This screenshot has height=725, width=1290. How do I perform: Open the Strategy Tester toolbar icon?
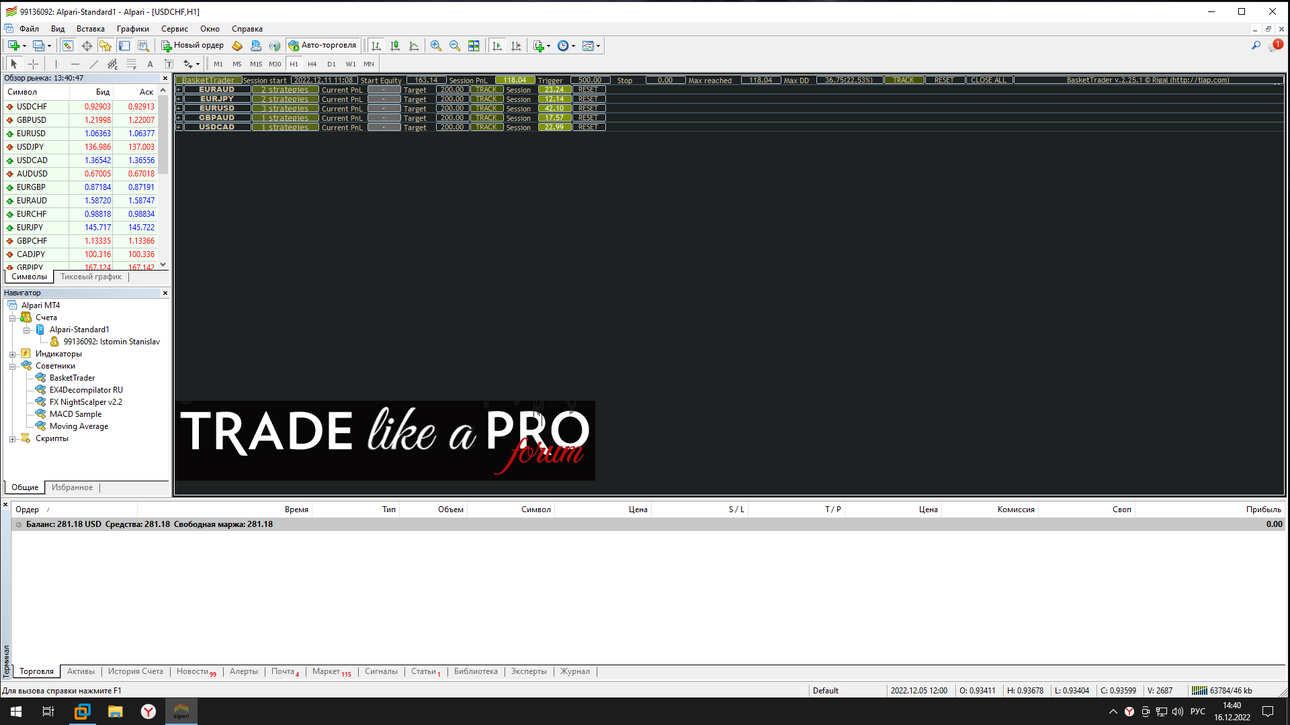coord(143,45)
